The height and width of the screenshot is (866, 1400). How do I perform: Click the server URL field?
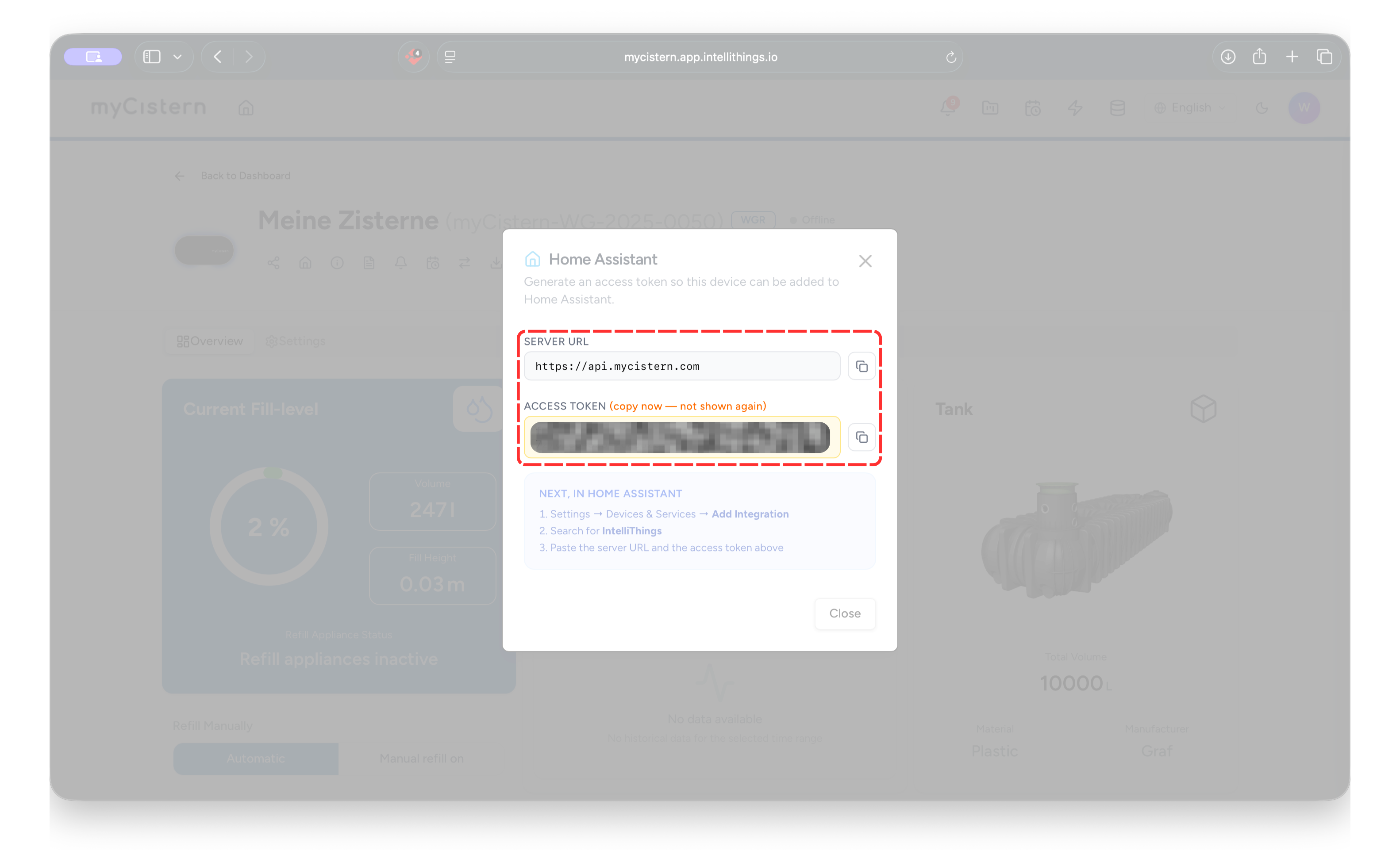coord(682,366)
